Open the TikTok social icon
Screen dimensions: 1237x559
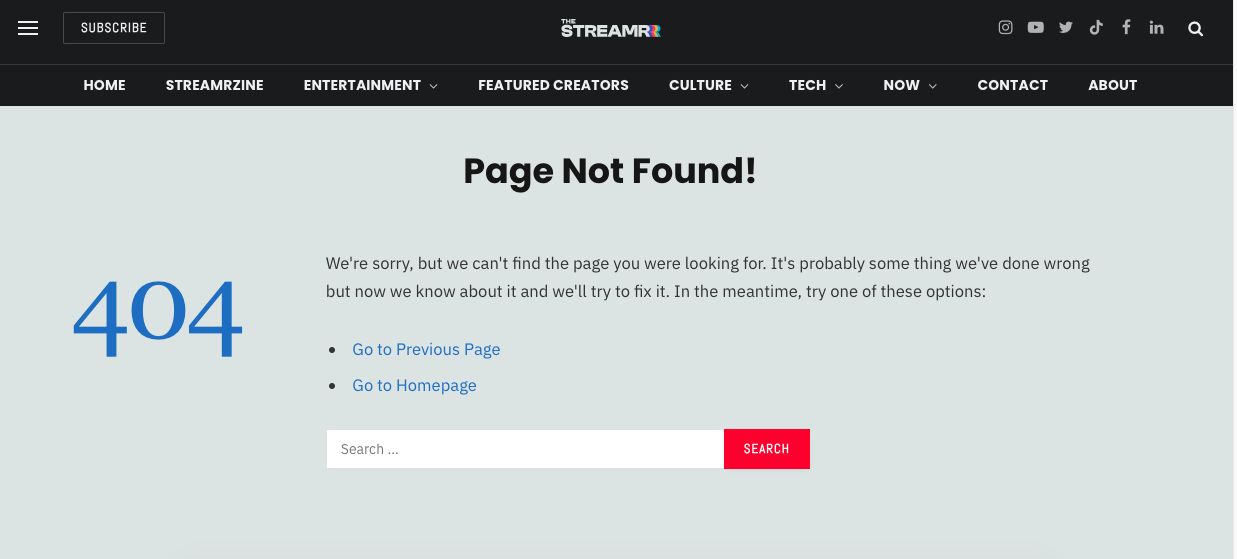pyautogui.click(x=1096, y=28)
